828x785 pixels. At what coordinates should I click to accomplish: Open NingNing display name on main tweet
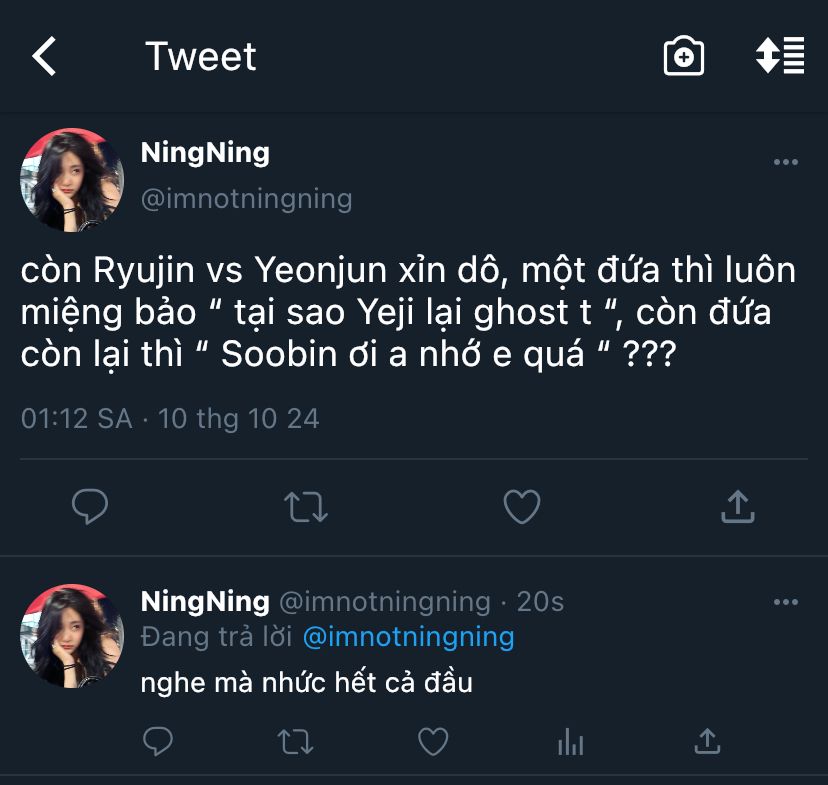(x=205, y=153)
